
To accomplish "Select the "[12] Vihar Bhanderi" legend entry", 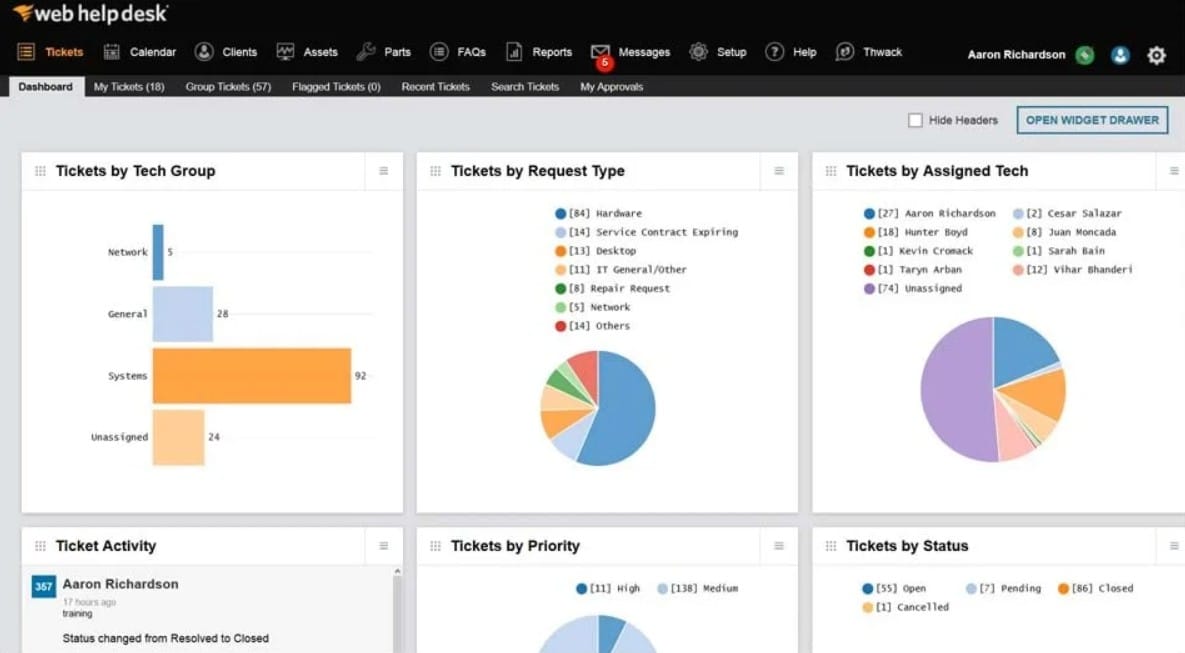I will coord(1073,269).
